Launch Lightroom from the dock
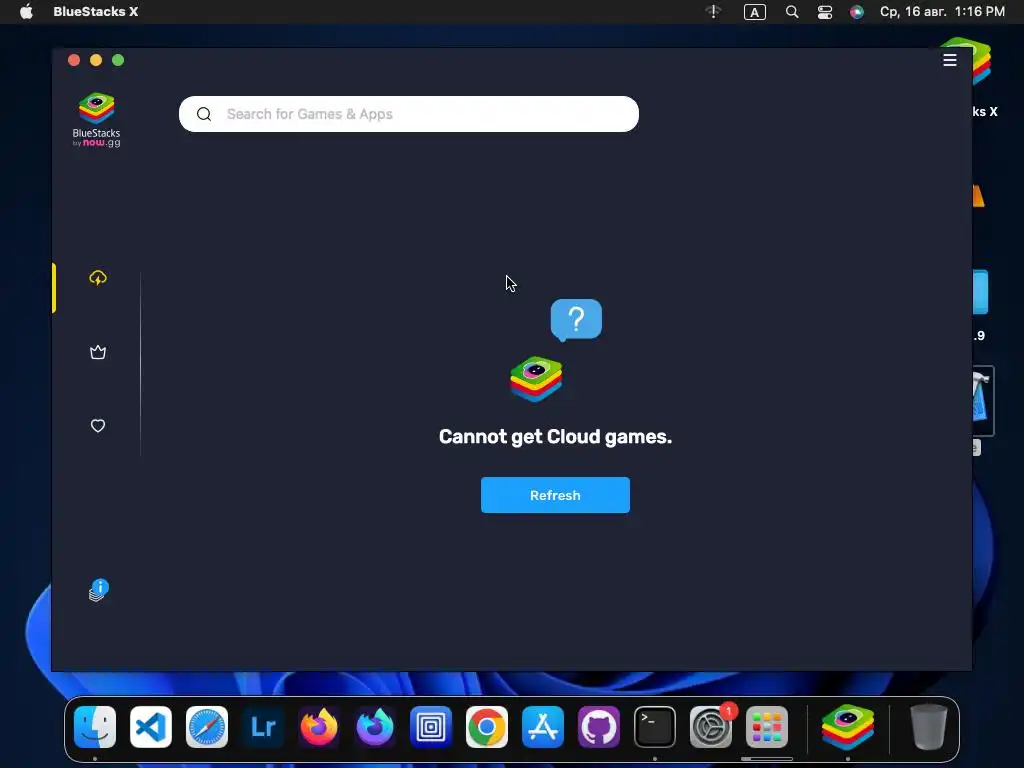Image resolution: width=1024 pixels, height=768 pixels. tap(263, 727)
